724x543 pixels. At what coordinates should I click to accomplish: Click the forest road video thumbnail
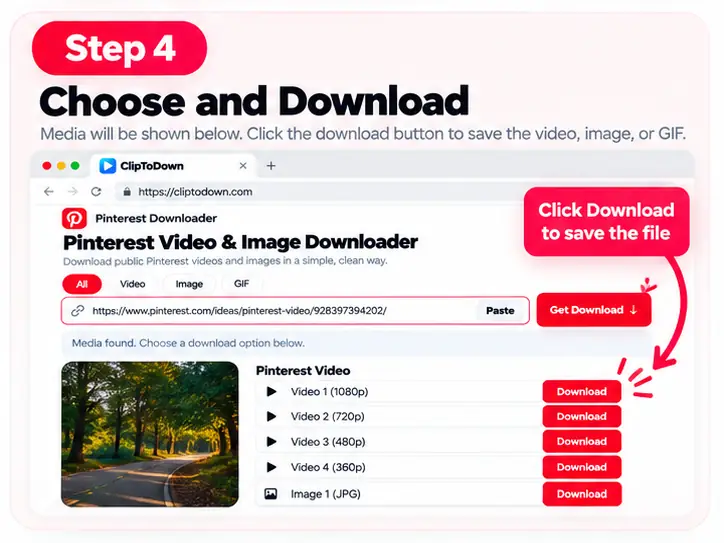tap(150, 434)
